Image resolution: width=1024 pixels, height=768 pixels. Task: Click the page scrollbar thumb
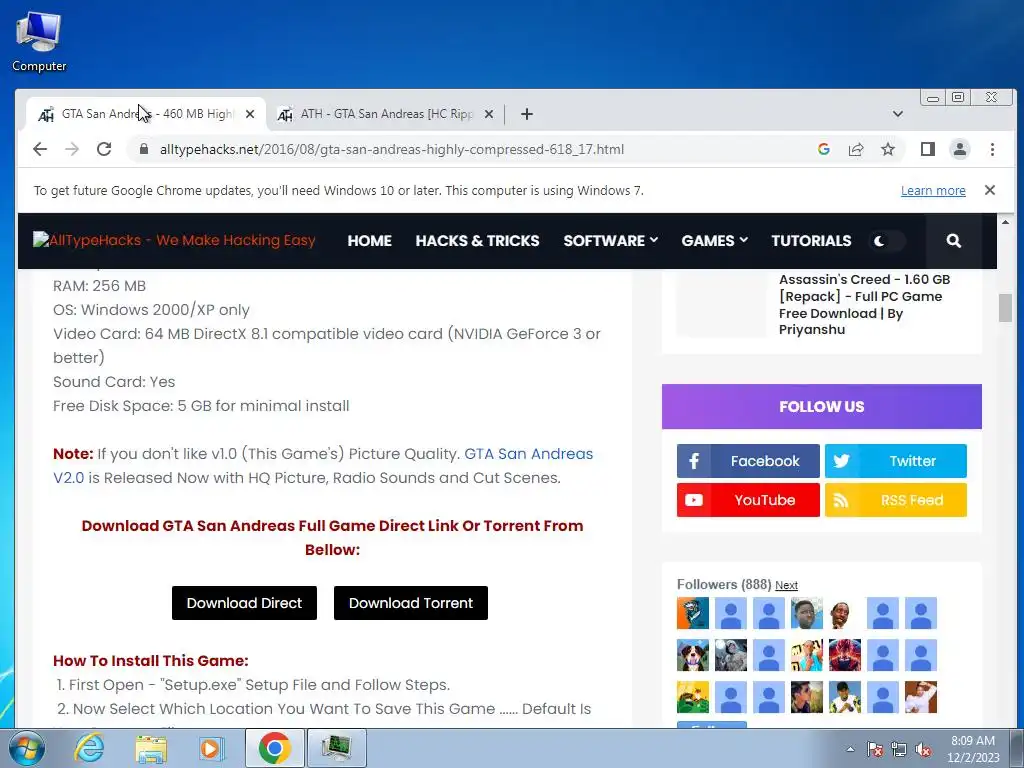pos(1005,308)
